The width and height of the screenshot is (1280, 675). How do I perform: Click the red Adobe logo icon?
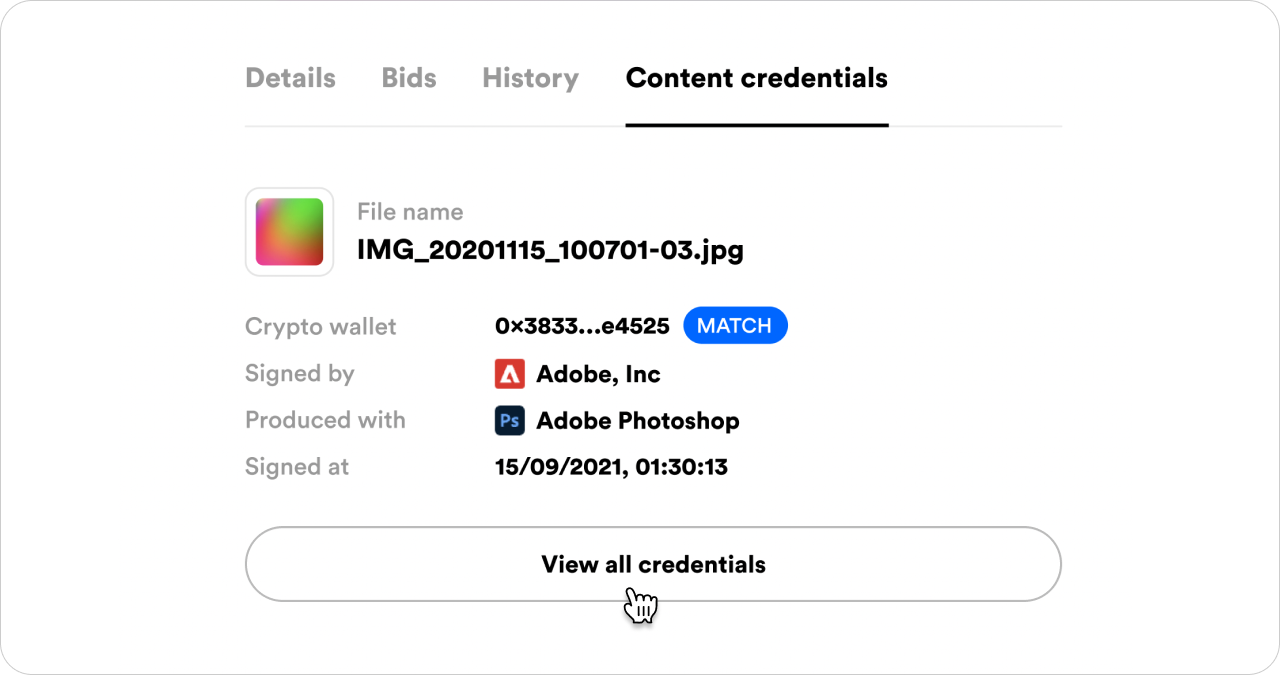510,374
